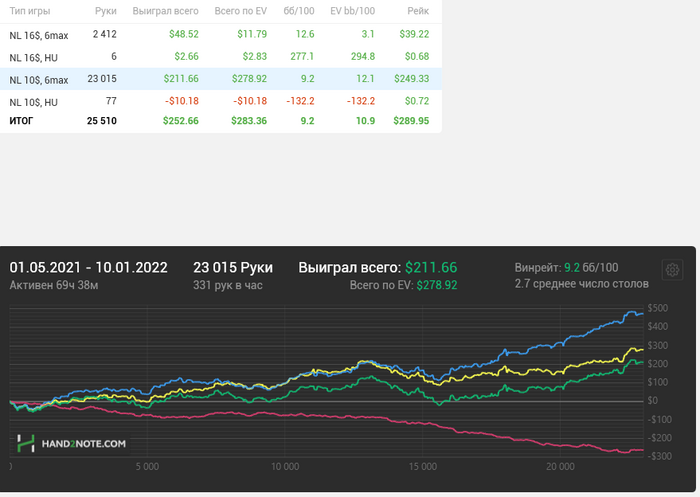Open graph settings gear icon
700x497 pixels.
[x=672, y=270]
